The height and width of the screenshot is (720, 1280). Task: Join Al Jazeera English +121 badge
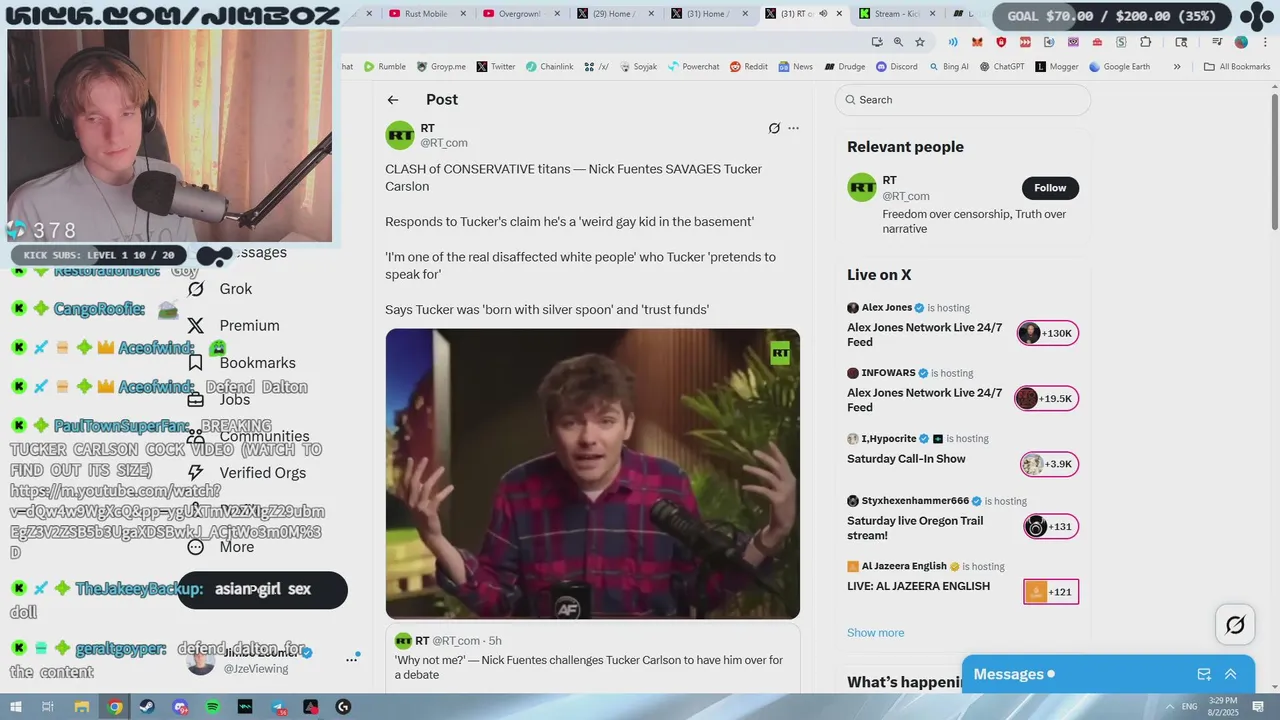(1051, 592)
